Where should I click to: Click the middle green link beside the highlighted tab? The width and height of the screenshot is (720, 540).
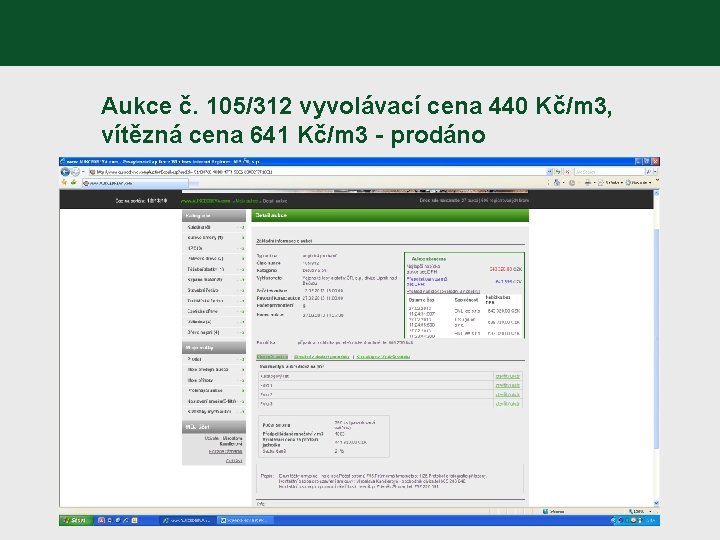coord(321,357)
